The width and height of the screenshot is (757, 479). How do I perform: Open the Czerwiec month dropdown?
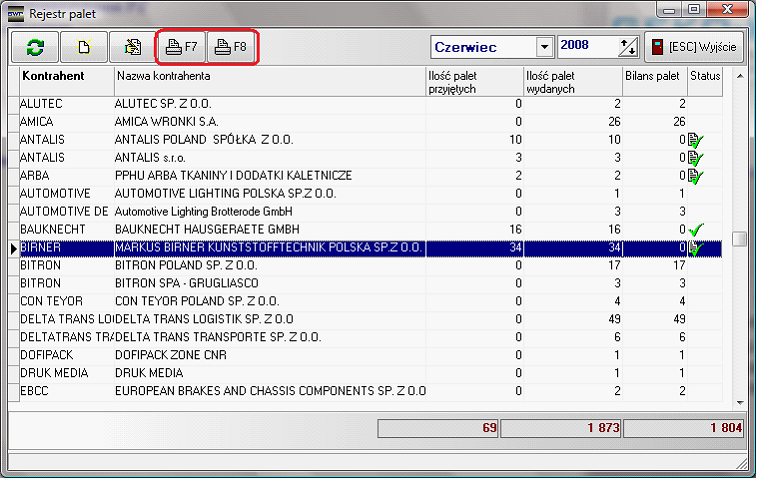544,47
